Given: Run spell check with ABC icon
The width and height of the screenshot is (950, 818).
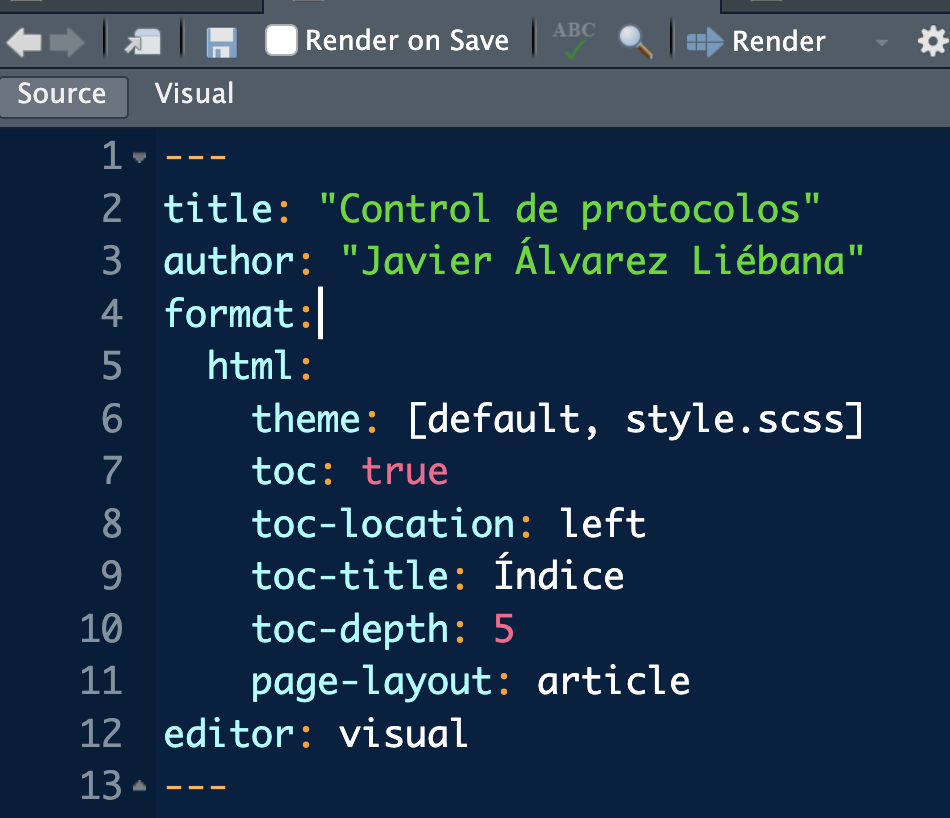Looking at the screenshot, I should 574,40.
